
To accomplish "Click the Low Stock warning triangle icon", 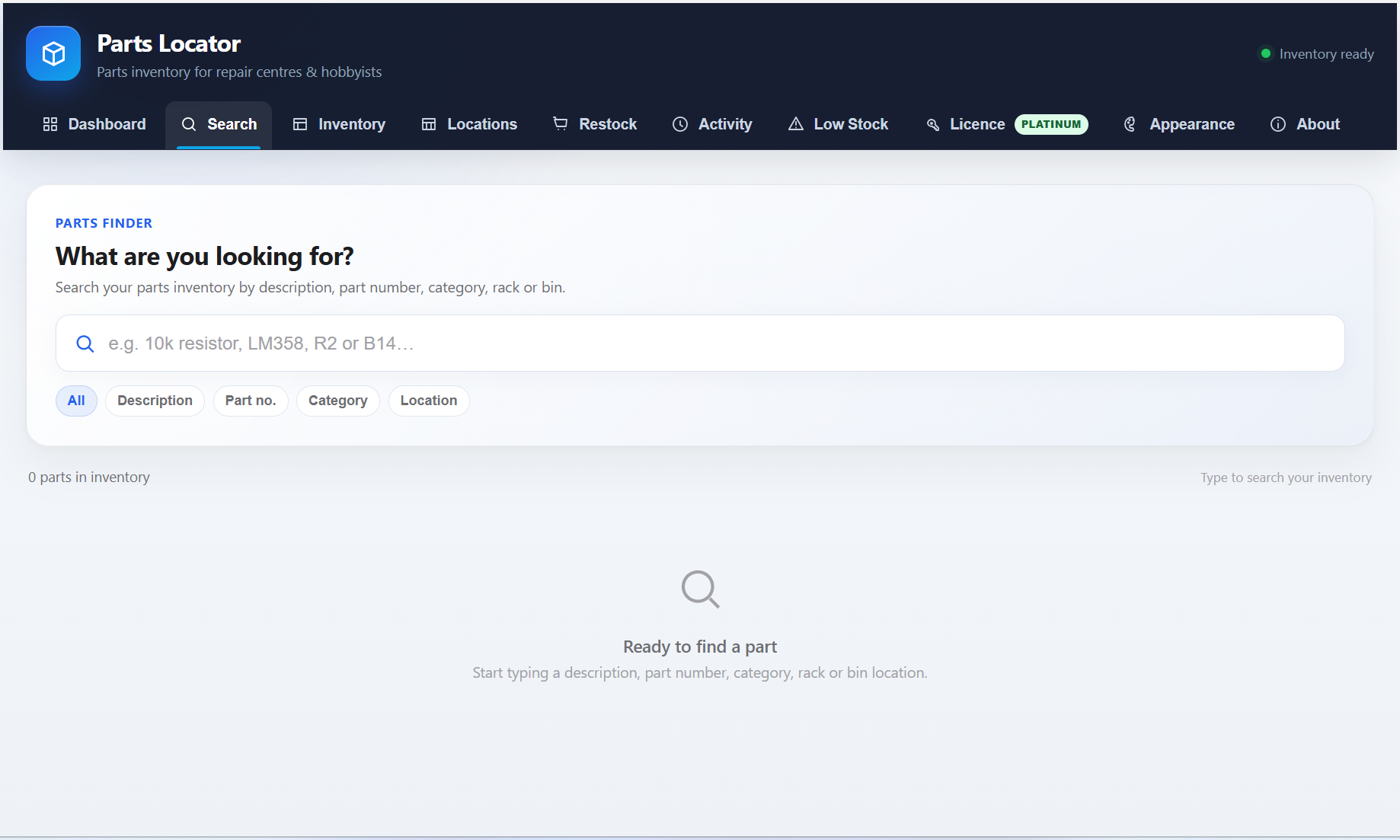I will pos(796,124).
